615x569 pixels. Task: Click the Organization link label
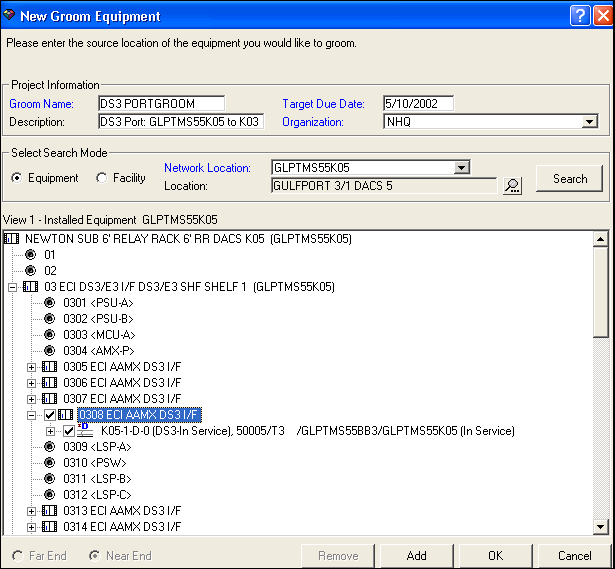coord(313,122)
